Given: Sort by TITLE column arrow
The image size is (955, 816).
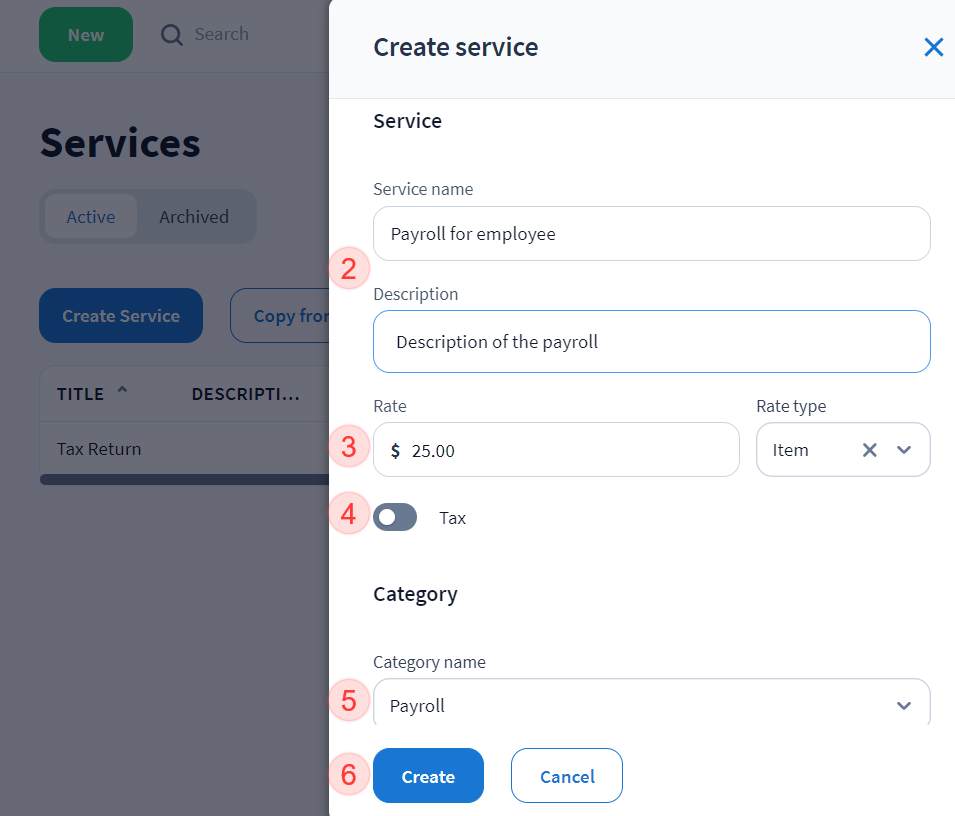Looking at the screenshot, I should pyautogui.click(x=122, y=392).
